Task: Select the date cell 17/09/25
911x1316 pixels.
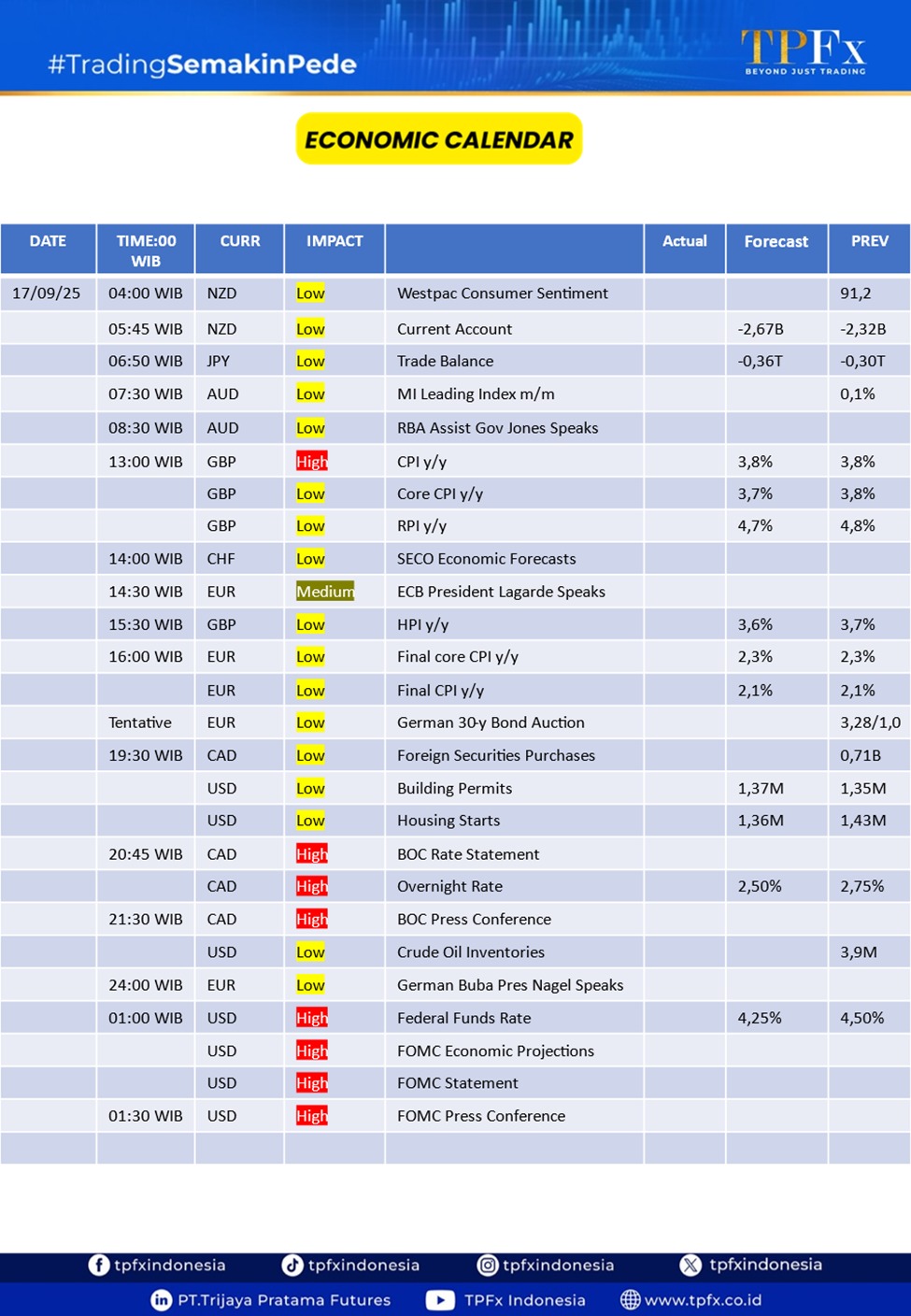Action: 47,293
